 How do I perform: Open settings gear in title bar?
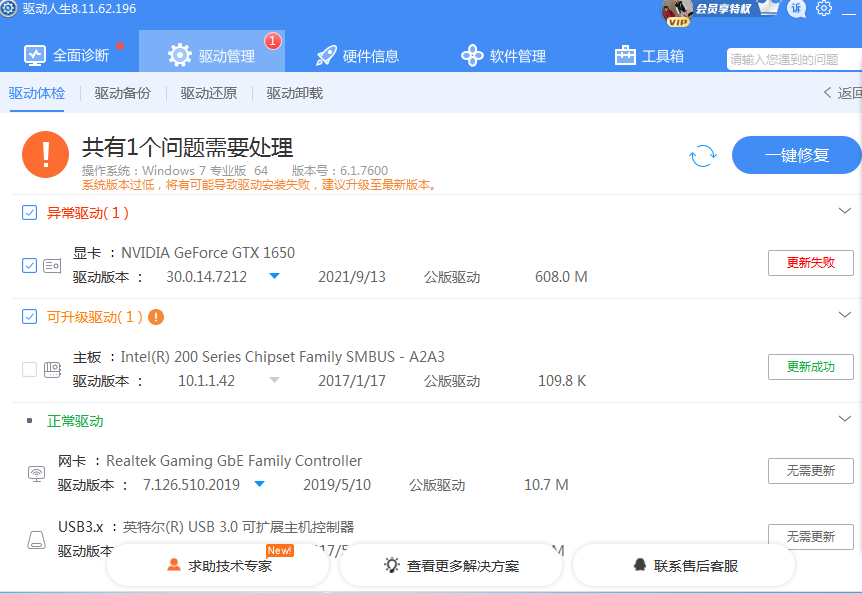coord(824,8)
